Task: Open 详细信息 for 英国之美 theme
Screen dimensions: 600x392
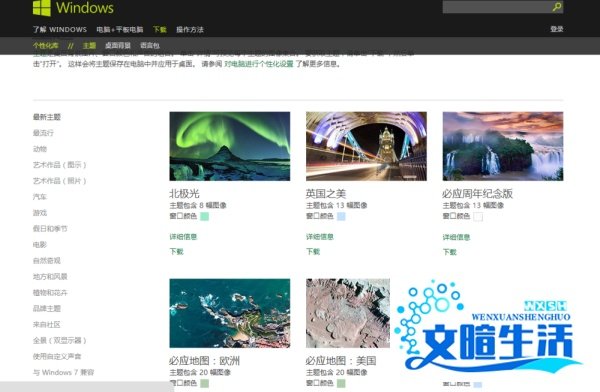Action: tap(320, 237)
